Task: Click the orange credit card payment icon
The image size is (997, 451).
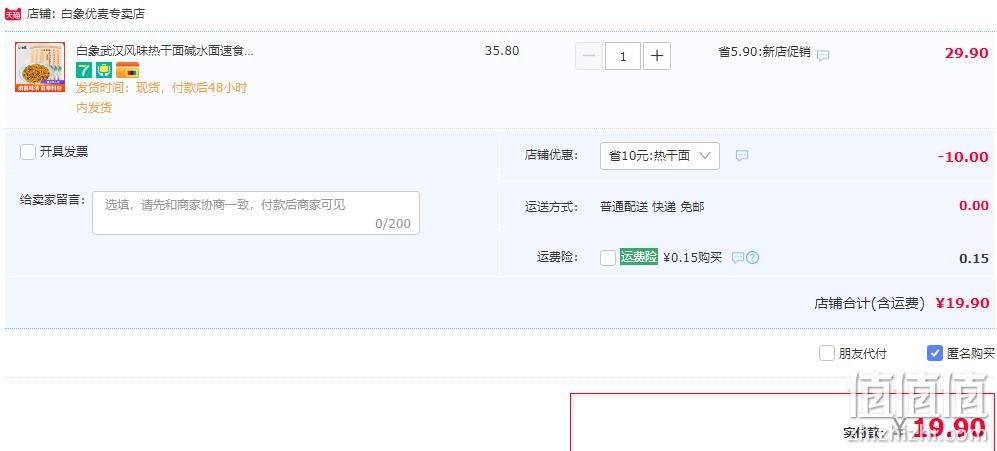Action: tap(127, 70)
